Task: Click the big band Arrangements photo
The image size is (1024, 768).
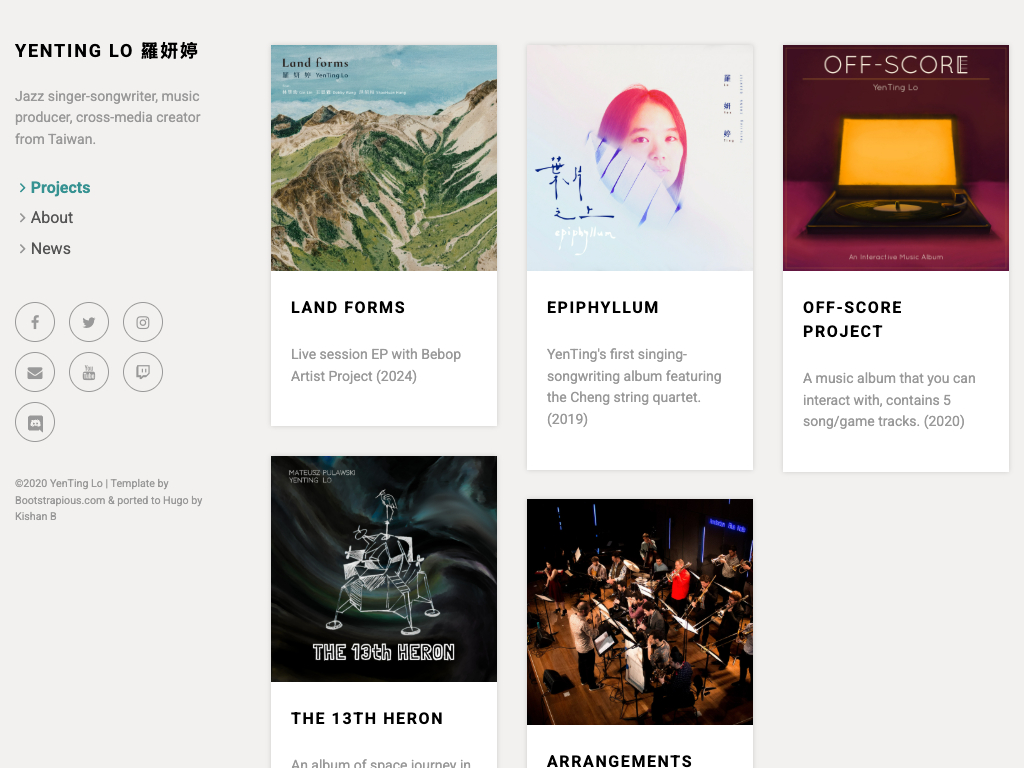Action: point(640,612)
